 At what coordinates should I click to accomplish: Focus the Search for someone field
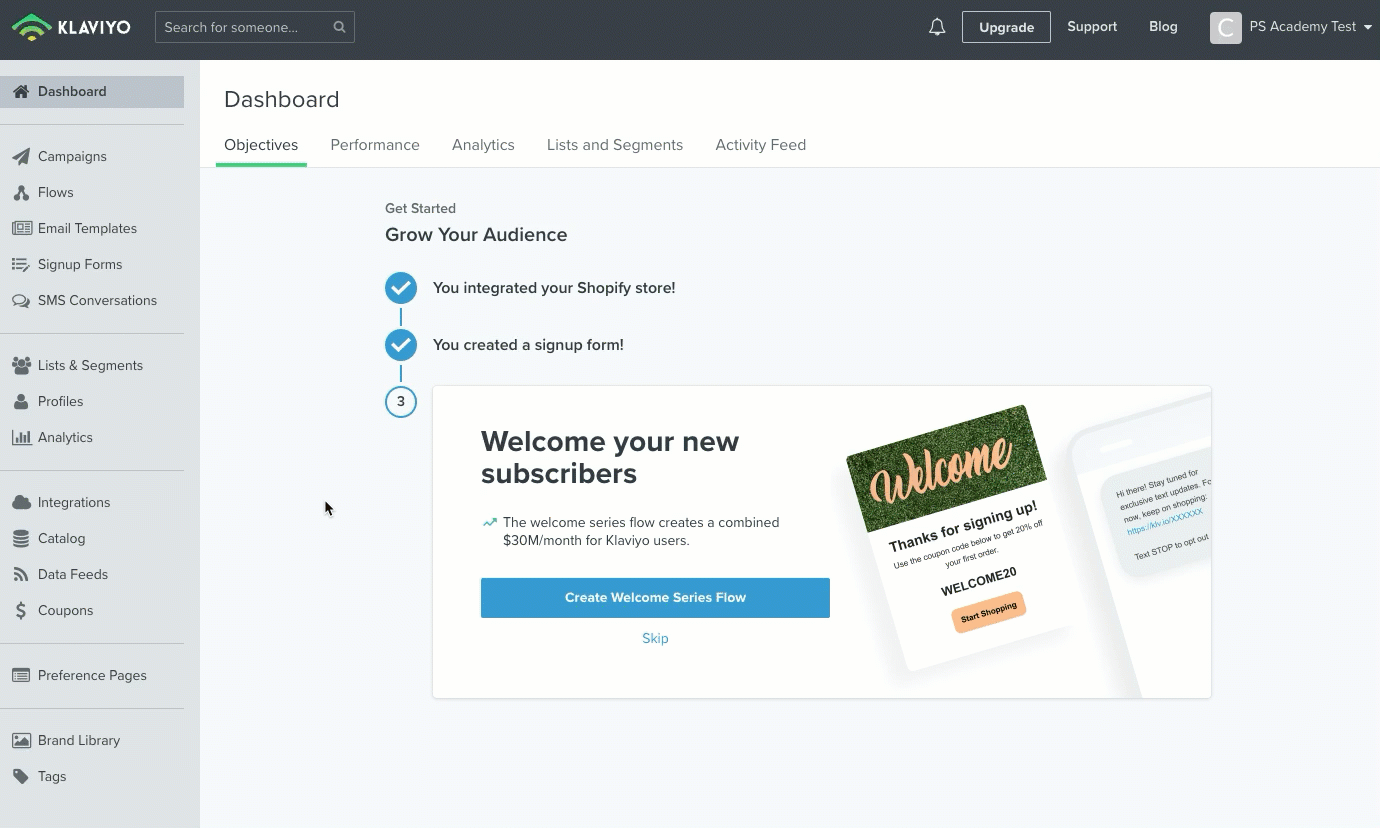coord(244,27)
